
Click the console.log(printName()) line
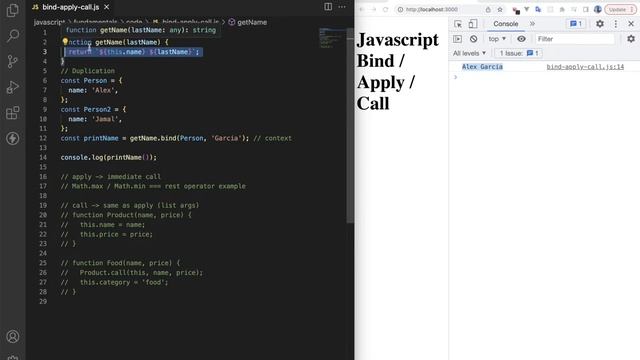coord(109,157)
